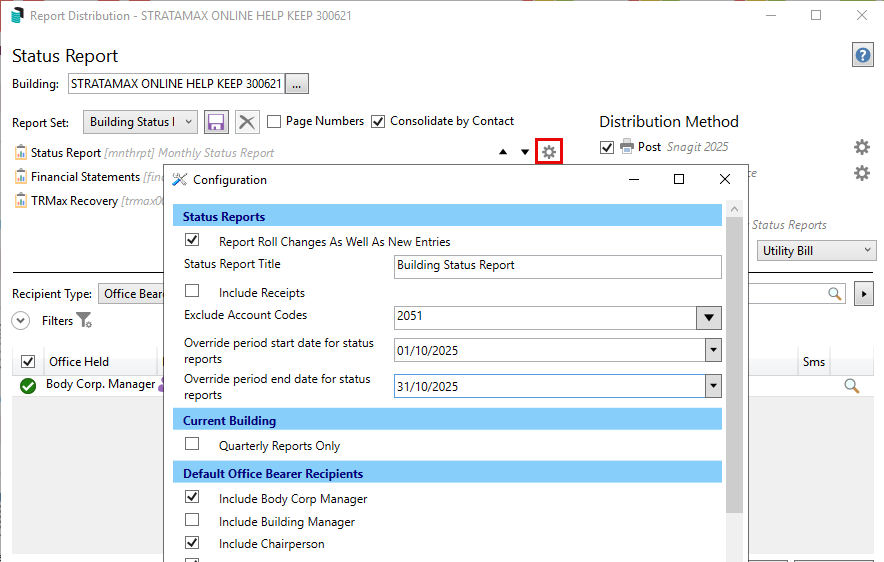The height and width of the screenshot is (562, 884).
Task: Move Status Report down with down arrow
Action: (525, 152)
